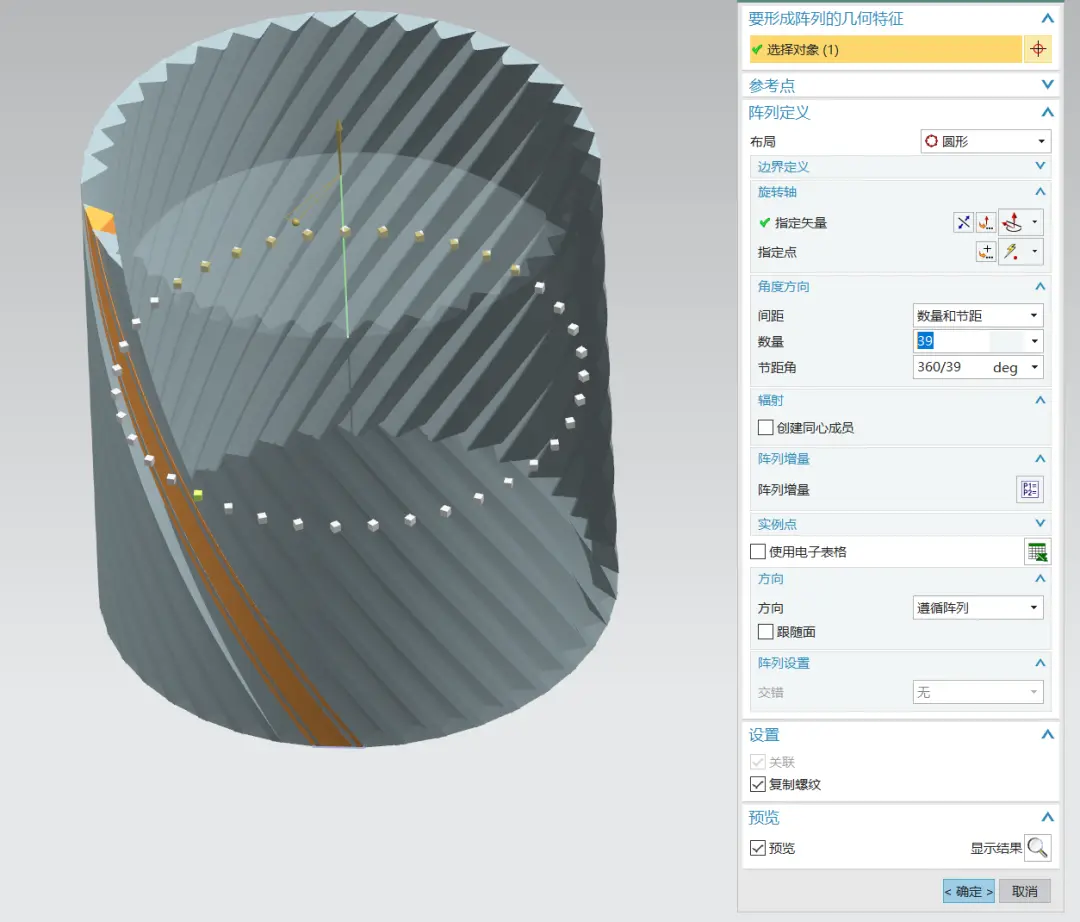Click the 指定矢量 label
1080x922 pixels.
800,223
